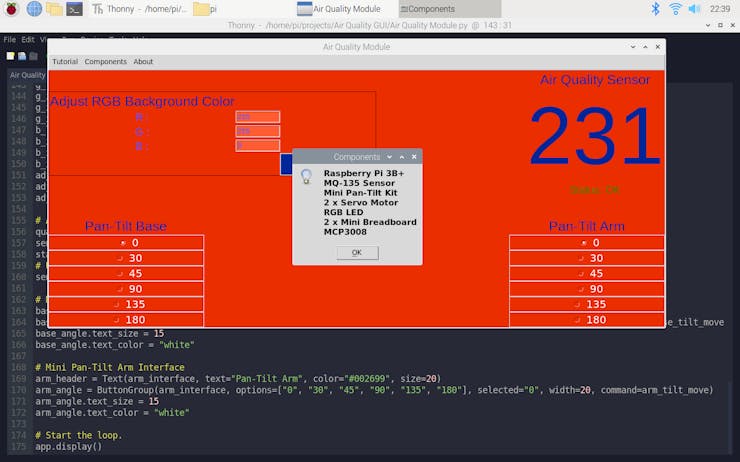Switch to the pi folder taskbar entry

click(x=205, y=8)
